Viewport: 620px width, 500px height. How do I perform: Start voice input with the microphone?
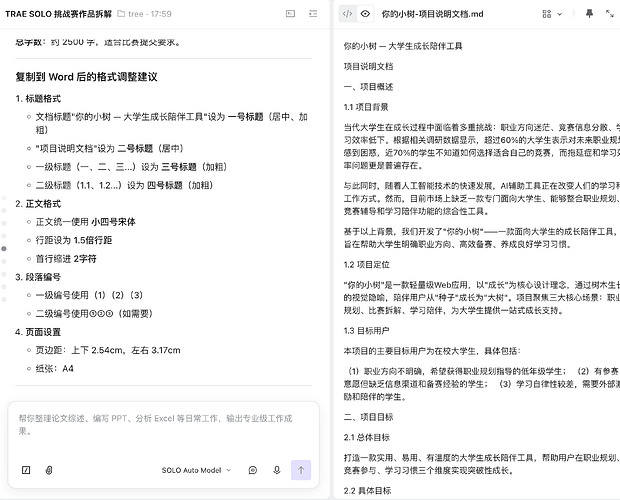click(277, 470)
